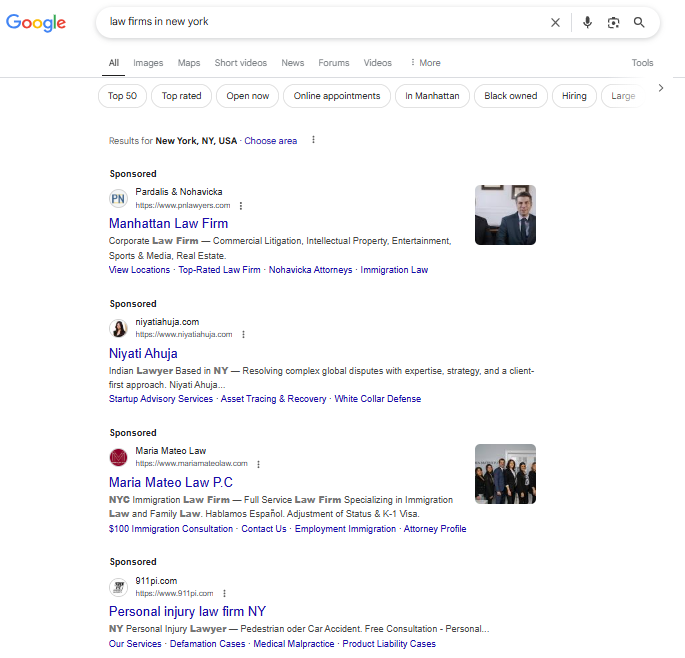Click the 911pi.com favicon
This screenshot has height=658, width=685.
(x=118, y=587)
